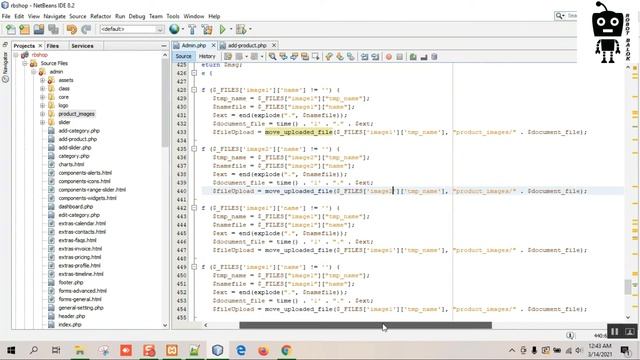
Task: Click the Clean and Build icon
Action: (207, 29)
